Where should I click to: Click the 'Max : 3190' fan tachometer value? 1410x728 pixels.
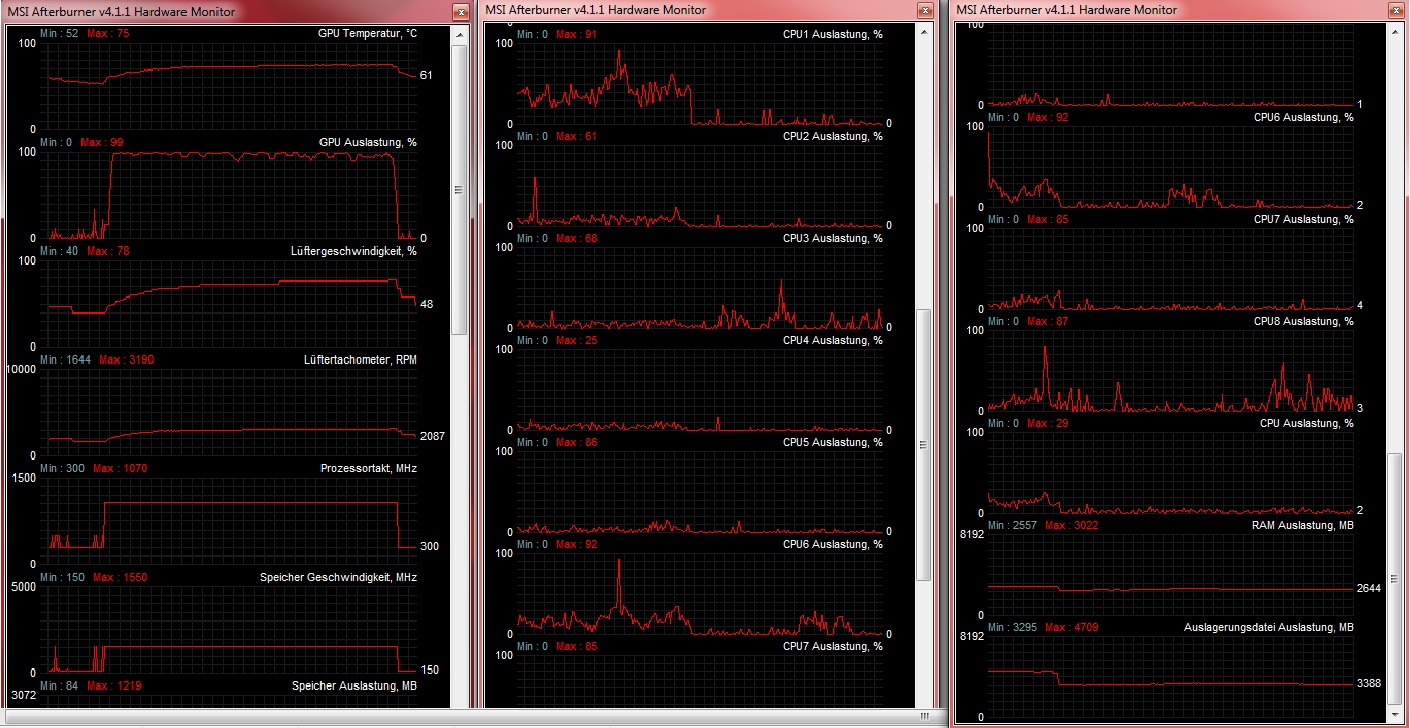point(126,360)
